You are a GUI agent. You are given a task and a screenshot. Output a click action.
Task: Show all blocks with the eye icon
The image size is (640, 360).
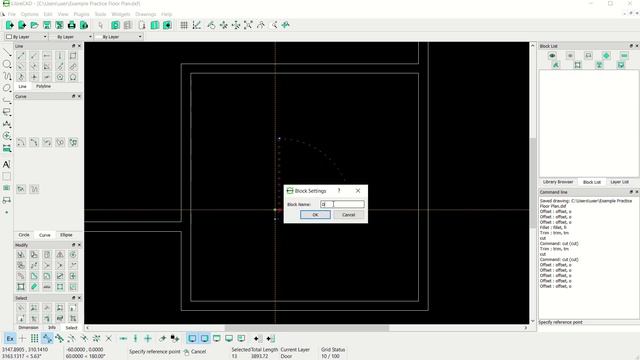tap(552, 56)
